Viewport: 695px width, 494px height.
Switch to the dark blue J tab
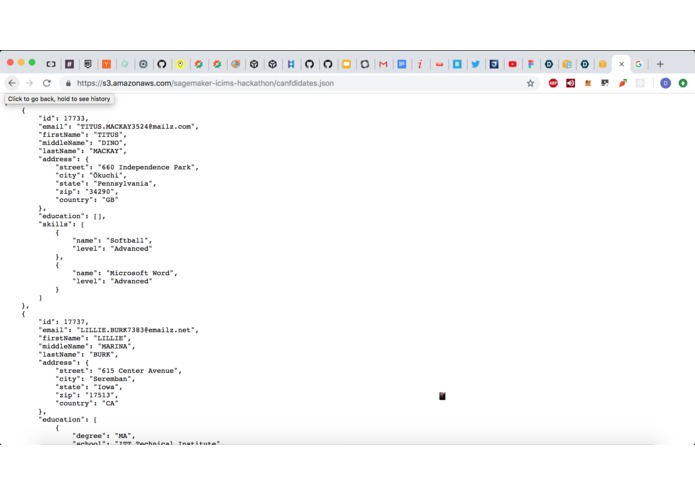[494, 64]
